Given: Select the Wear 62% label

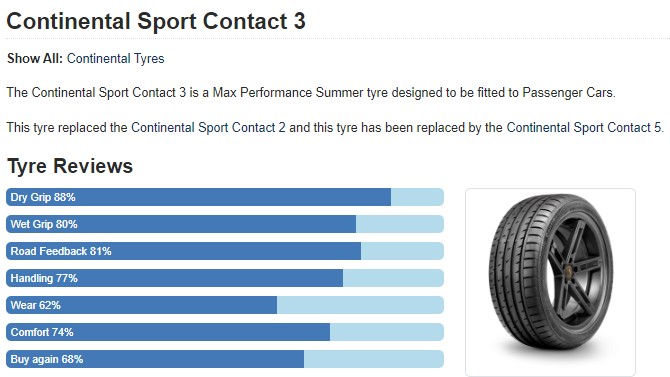Looking at the screenshot, I should click(35, 305).
